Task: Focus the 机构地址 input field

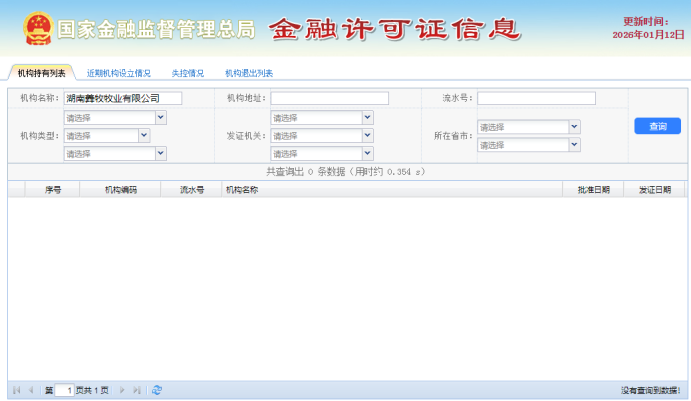Action: 330,98
